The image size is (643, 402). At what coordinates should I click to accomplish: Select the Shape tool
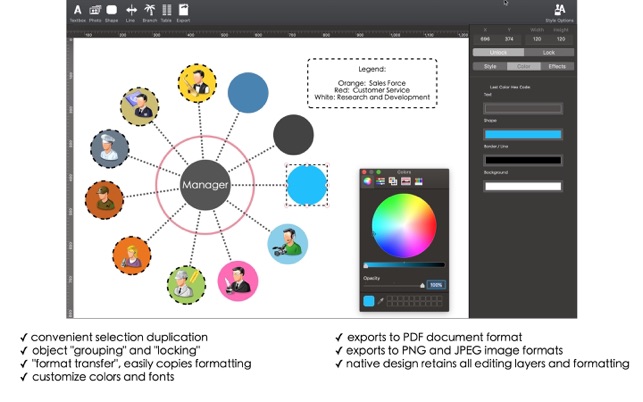(x=112, y=13)
